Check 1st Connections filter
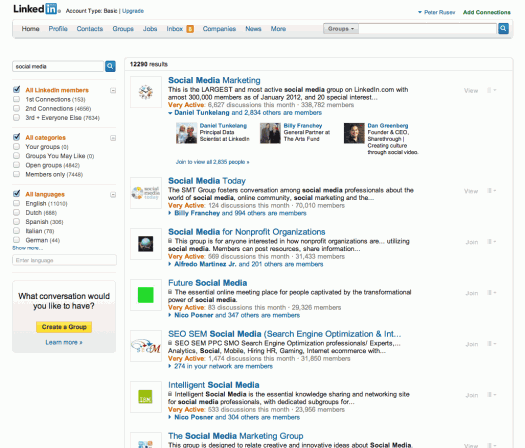The image size is (525, 448). [16, 99]
